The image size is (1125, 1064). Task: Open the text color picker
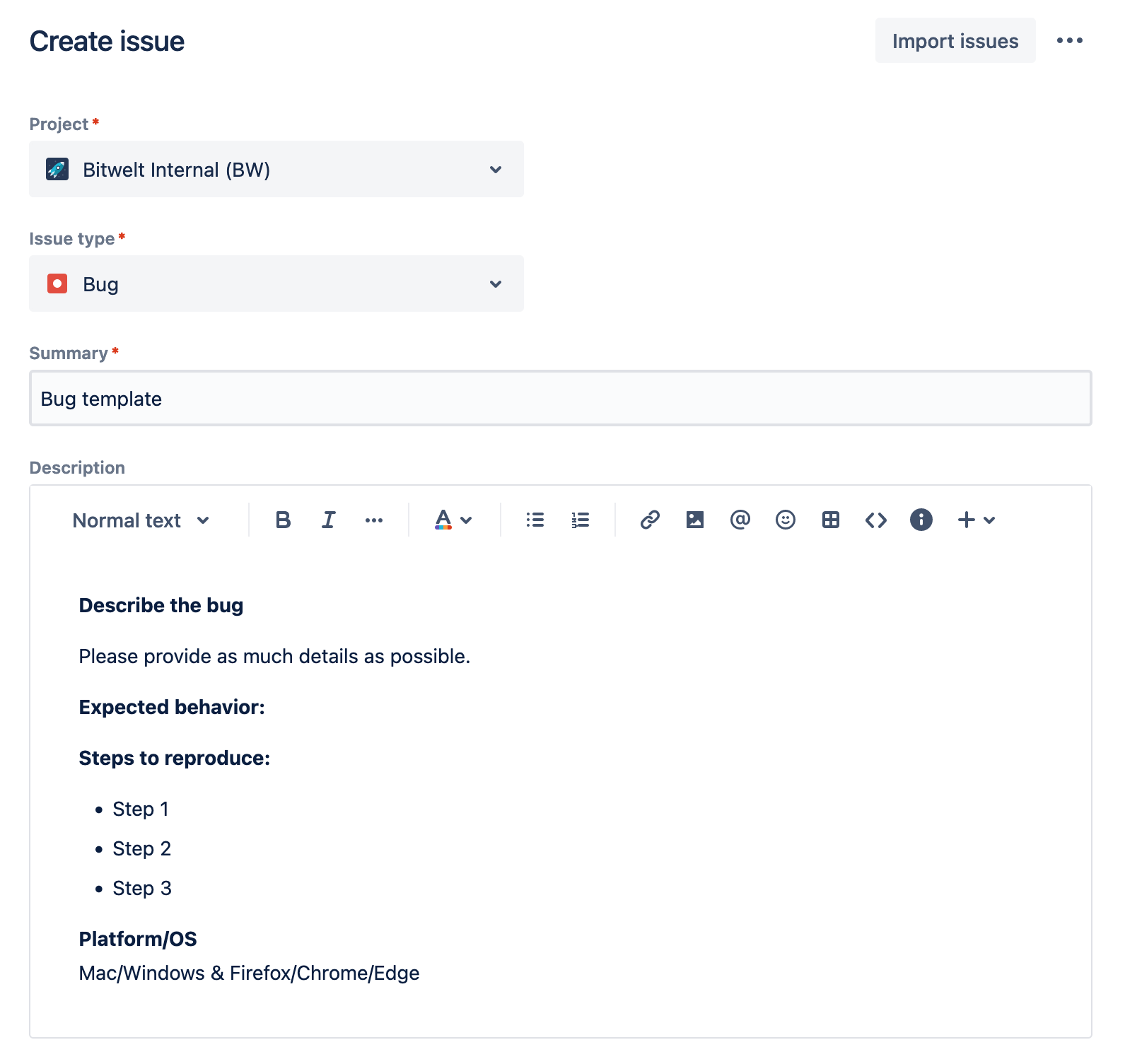pyautogui.click(x=453, y=520)
